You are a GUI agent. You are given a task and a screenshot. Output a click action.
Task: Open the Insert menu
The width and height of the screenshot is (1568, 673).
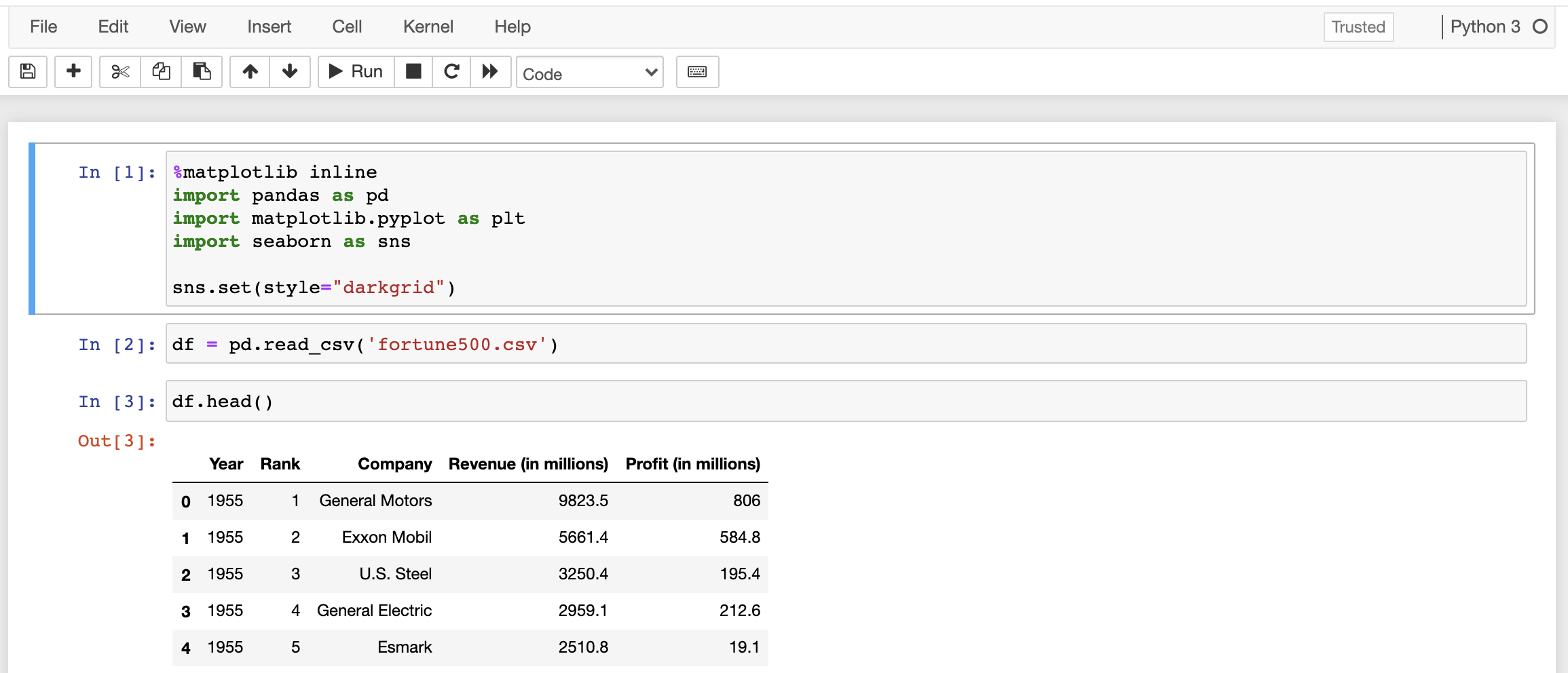click(269, 26)
